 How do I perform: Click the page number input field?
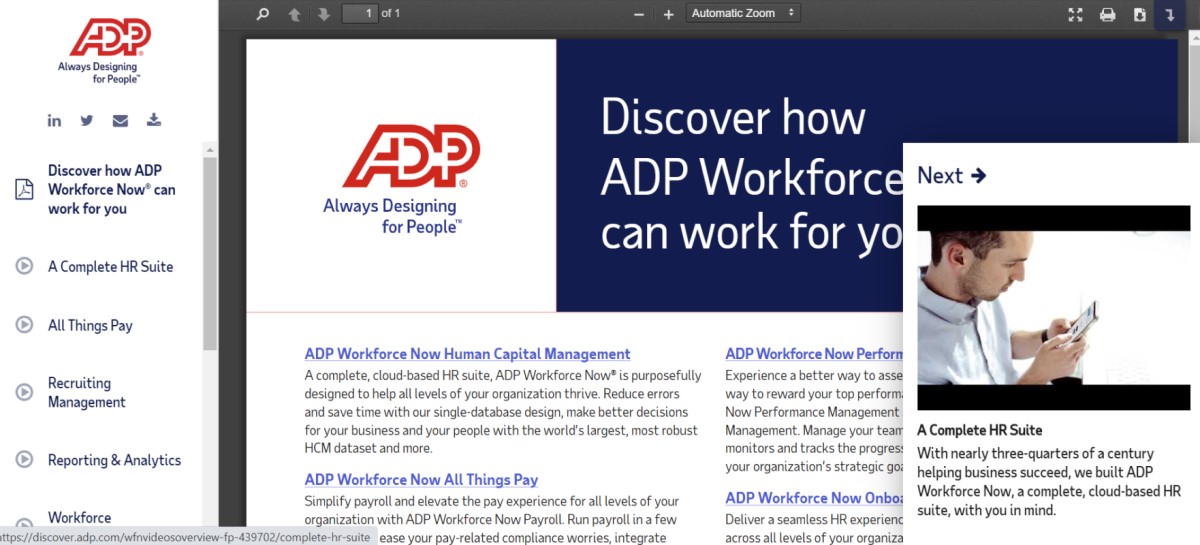pos(359,13)
